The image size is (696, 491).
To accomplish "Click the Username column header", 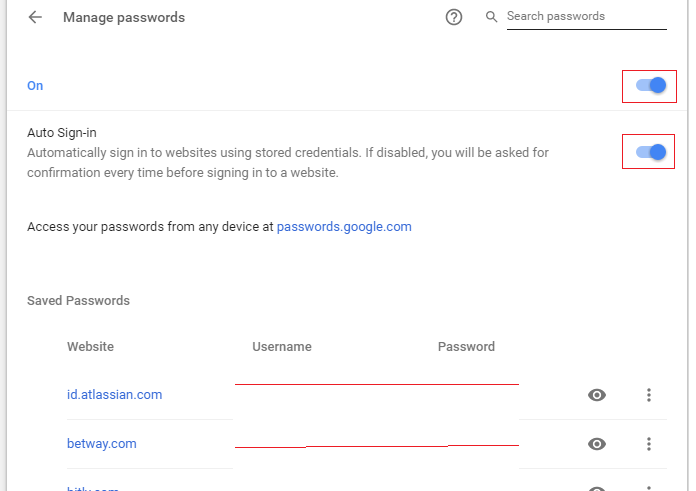I will pos(282,347).
